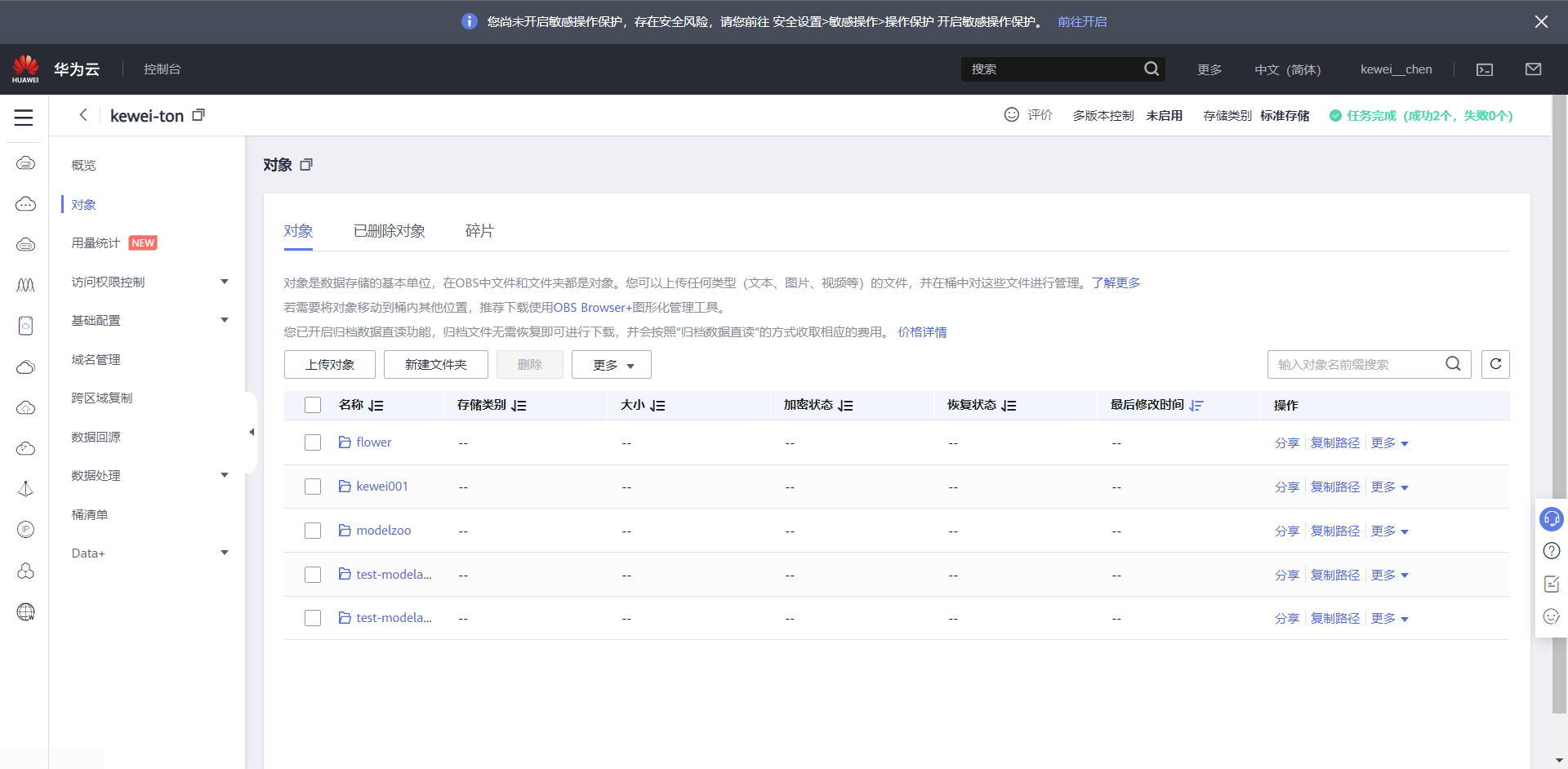Open 概览 in sidebar

[x=83, y=165]
